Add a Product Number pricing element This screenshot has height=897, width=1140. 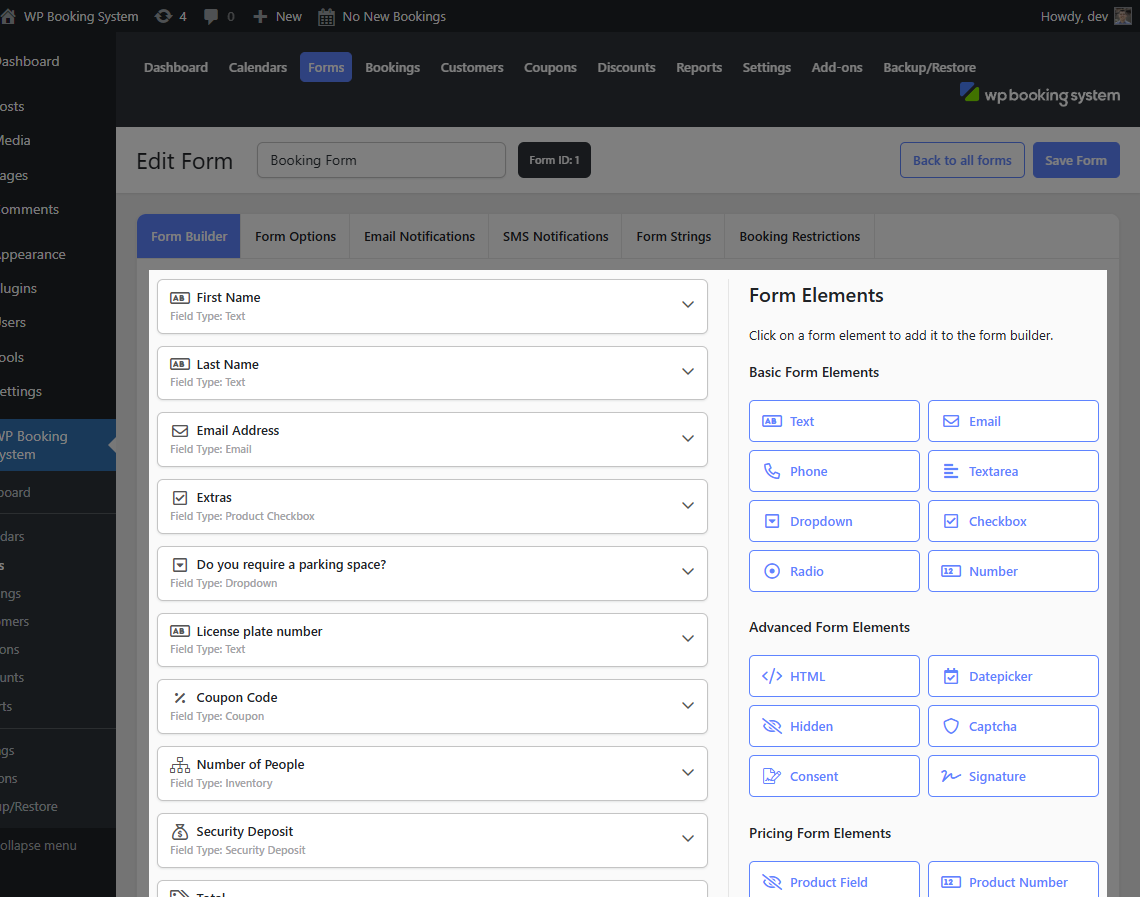tap(1013, 880)
